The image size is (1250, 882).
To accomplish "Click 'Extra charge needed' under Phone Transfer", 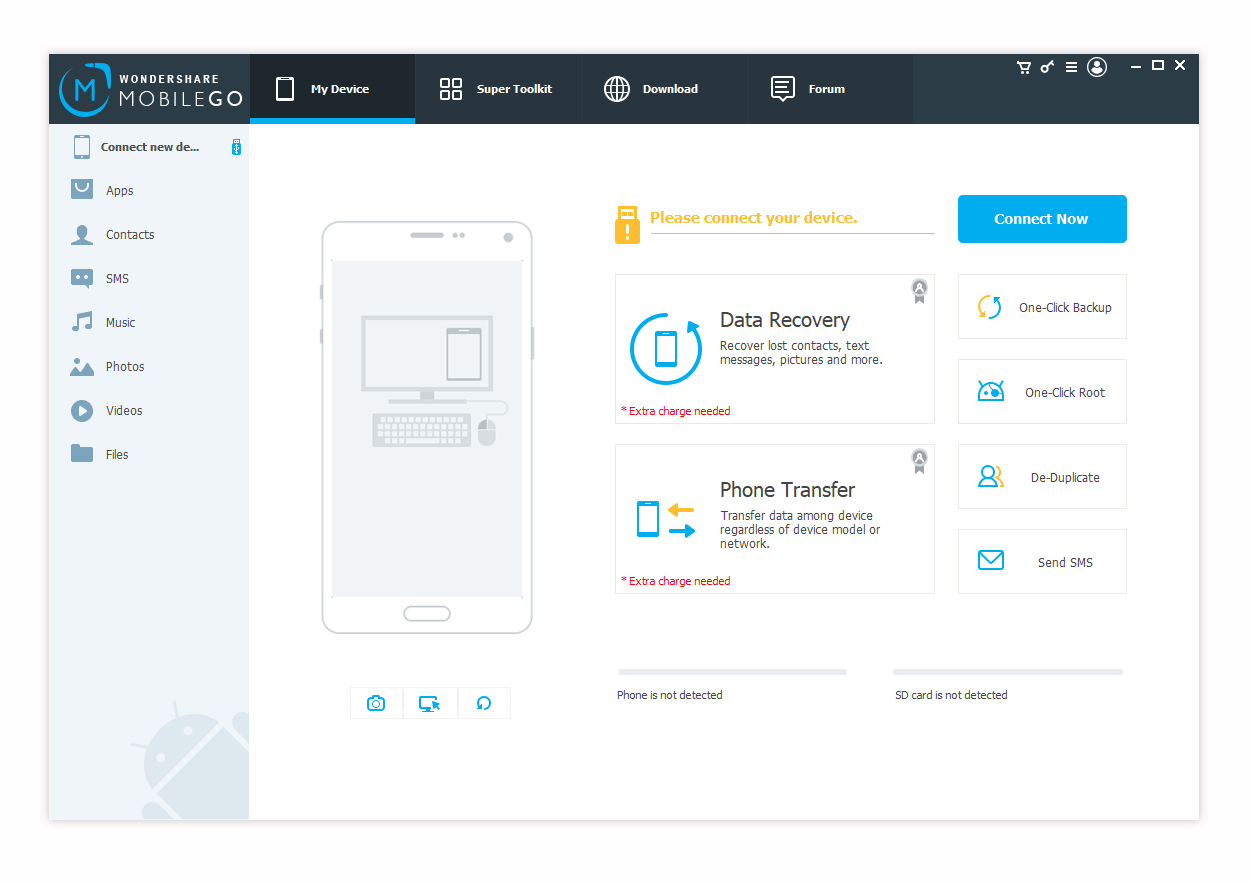I will pyautogui.click(x=676, y=581).
